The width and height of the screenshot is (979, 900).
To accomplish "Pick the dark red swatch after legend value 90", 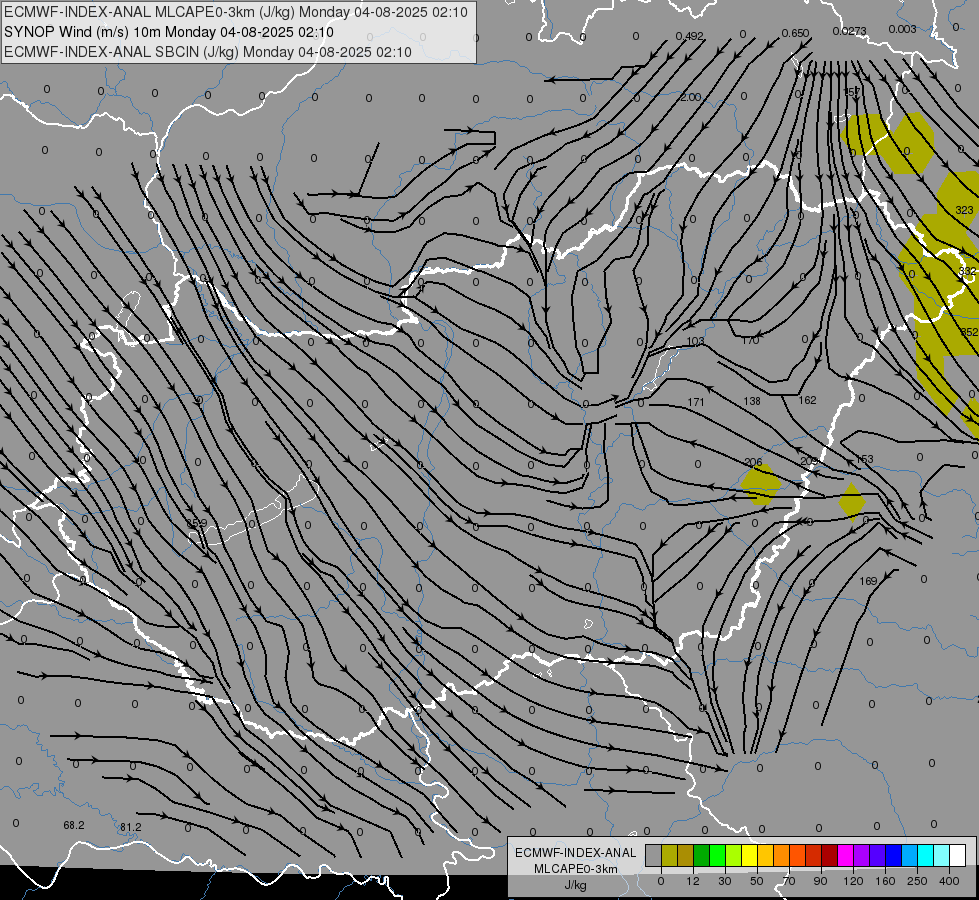I will point(829,856).
